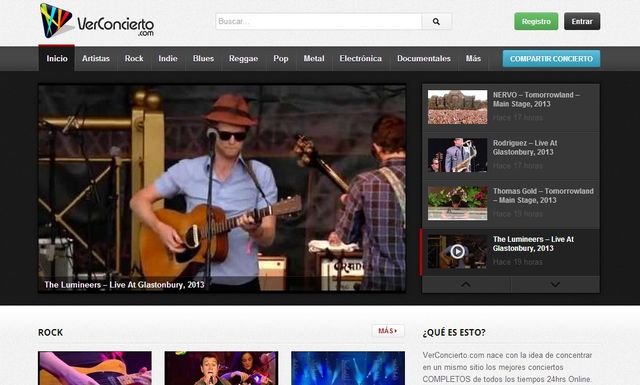Click the featured caption The Lumineers – Live At Glastonbury
Viewport: 640px width, 385px height.
click(124, 285)
